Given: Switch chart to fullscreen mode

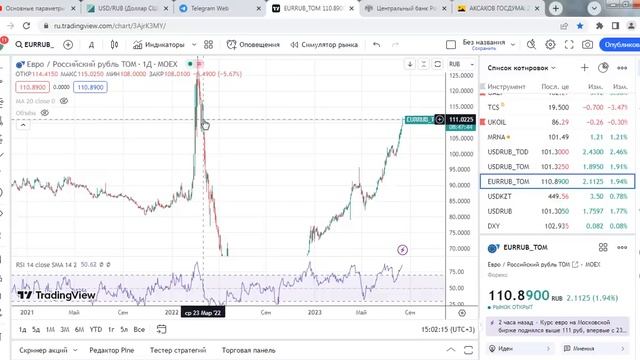Looking at the screenshot, I should [569, 44].
